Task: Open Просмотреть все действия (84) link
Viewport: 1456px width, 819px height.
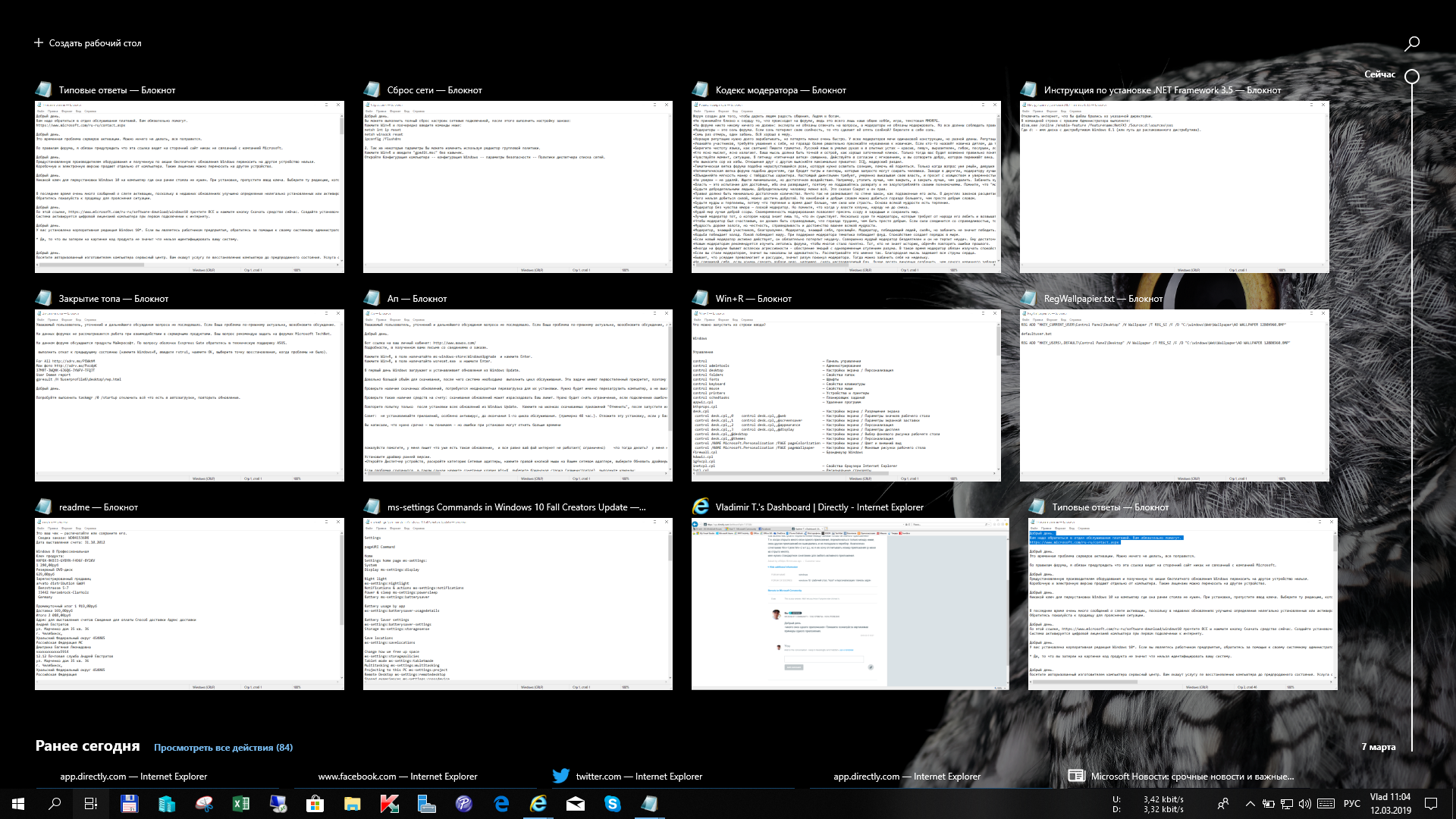Action: pyautogui.click(x=223, y=748)
